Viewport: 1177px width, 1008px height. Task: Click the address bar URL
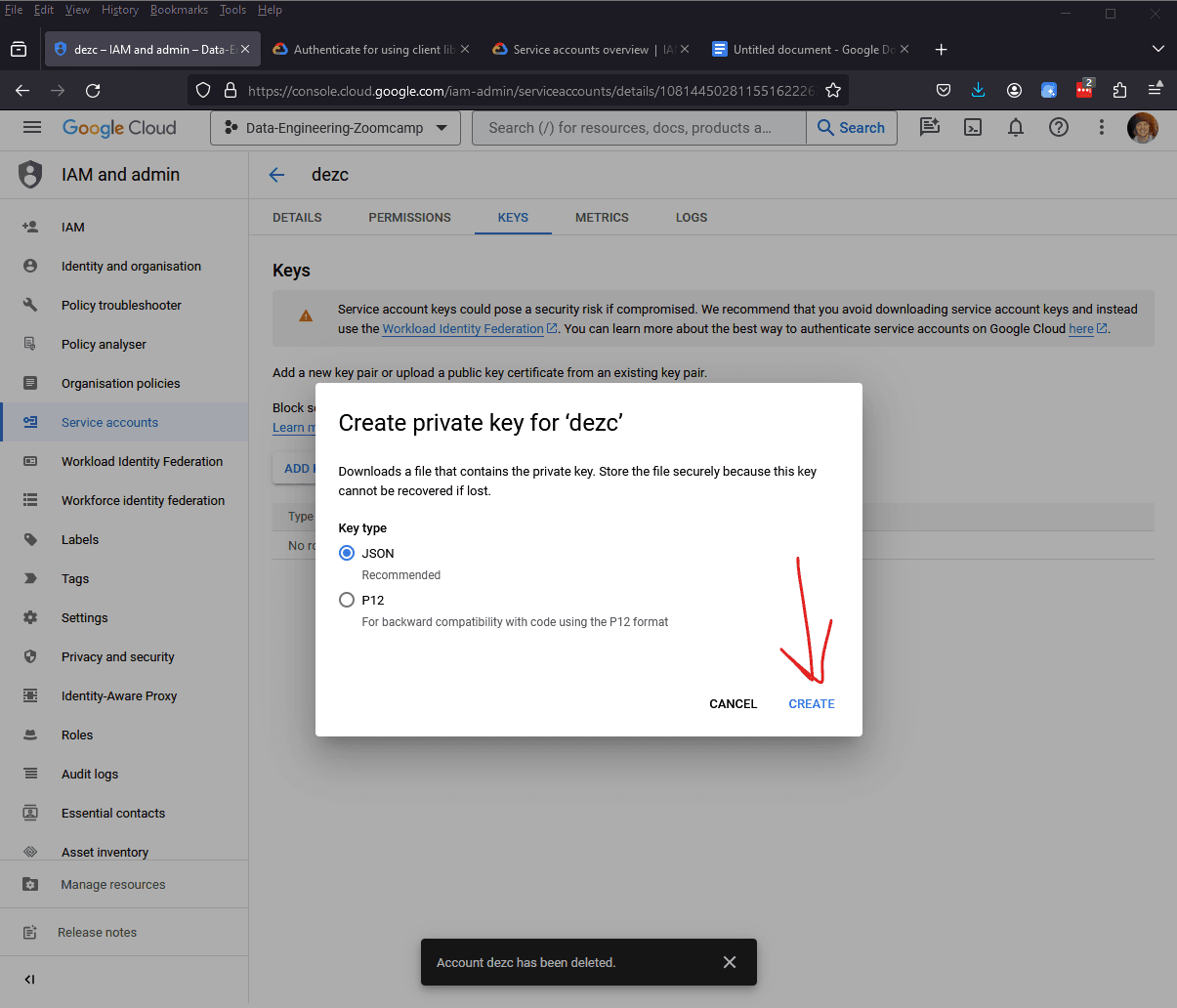click(x=530, y=90)
